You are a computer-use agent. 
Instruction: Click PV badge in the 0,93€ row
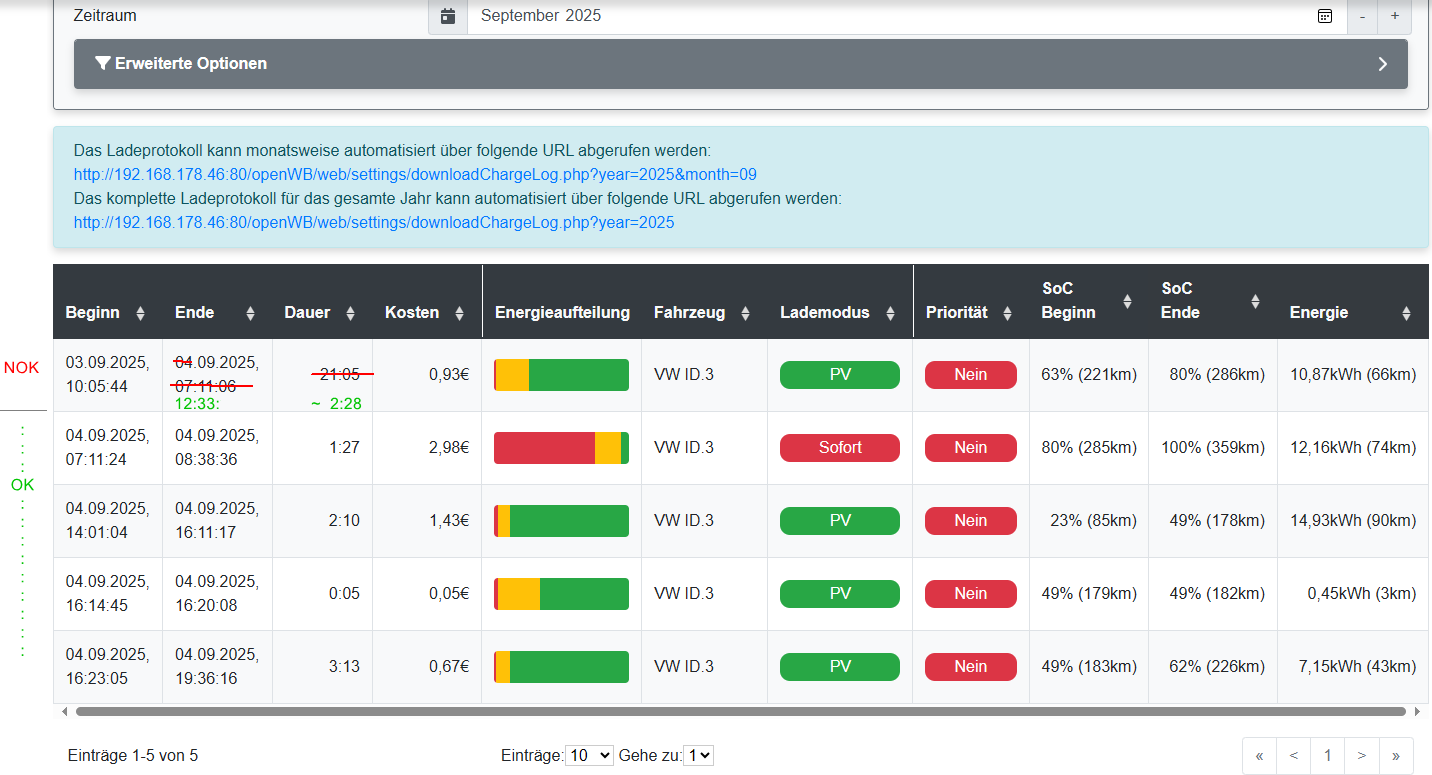coord(840,374)
